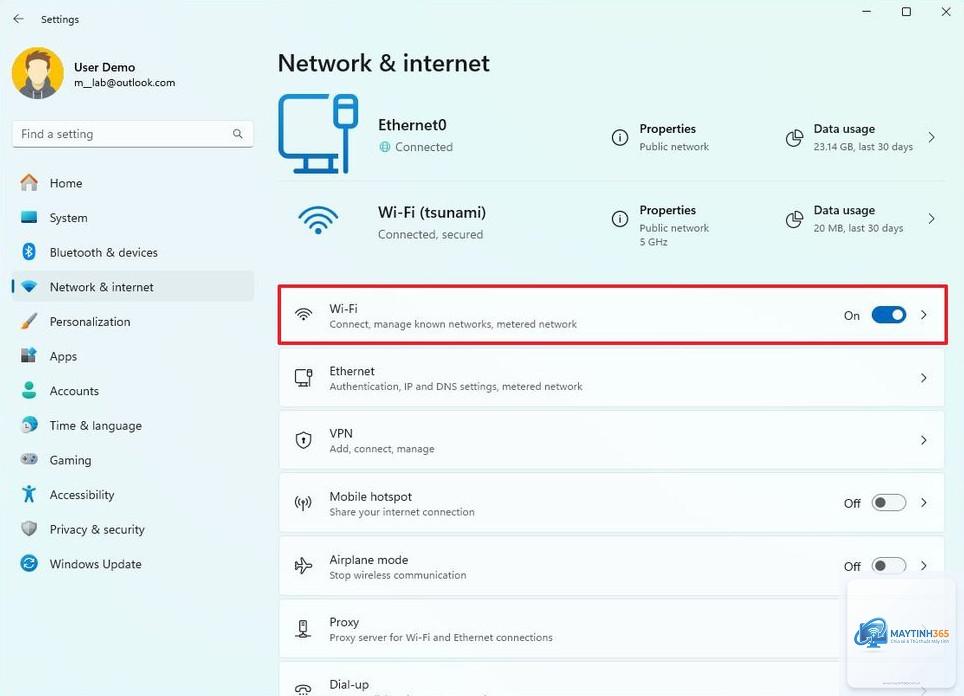The width and height of the screenshot is (964, 696).
Task: Click the Wi-Fi Data usage pie icon
Action: click(794, 219)
